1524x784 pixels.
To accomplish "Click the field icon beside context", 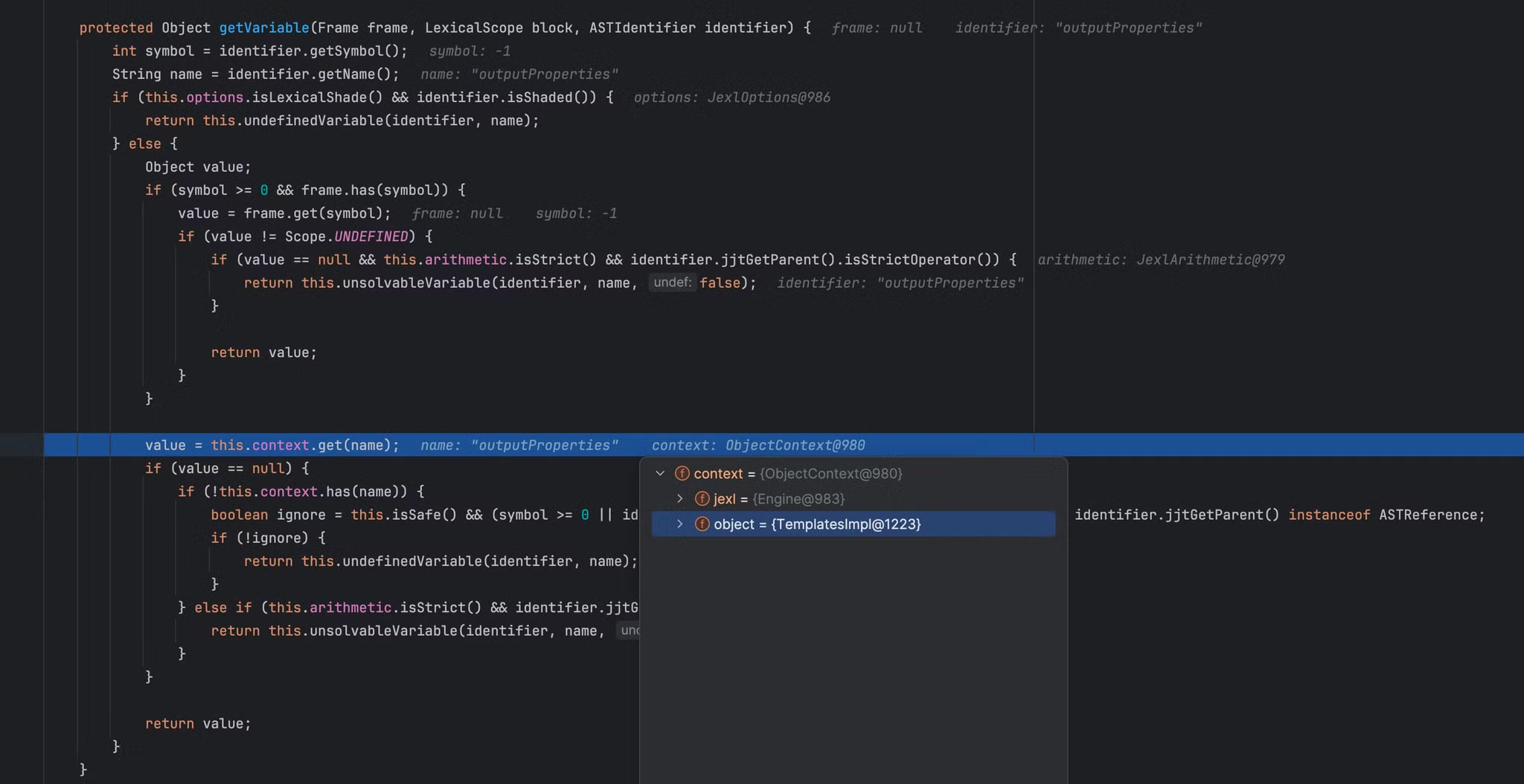I will 682,474.
